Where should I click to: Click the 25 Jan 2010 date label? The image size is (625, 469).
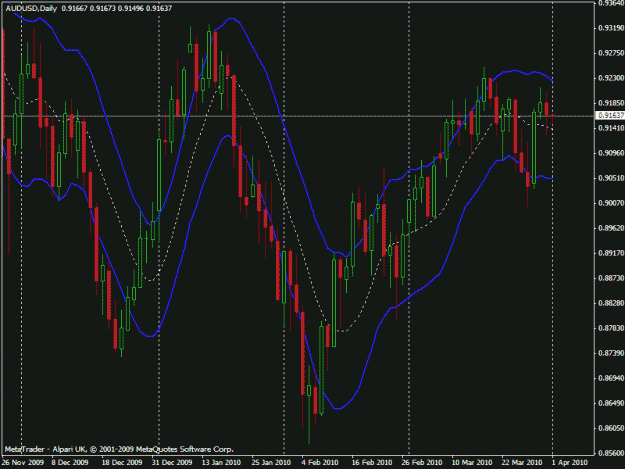[x=271, y=463]
